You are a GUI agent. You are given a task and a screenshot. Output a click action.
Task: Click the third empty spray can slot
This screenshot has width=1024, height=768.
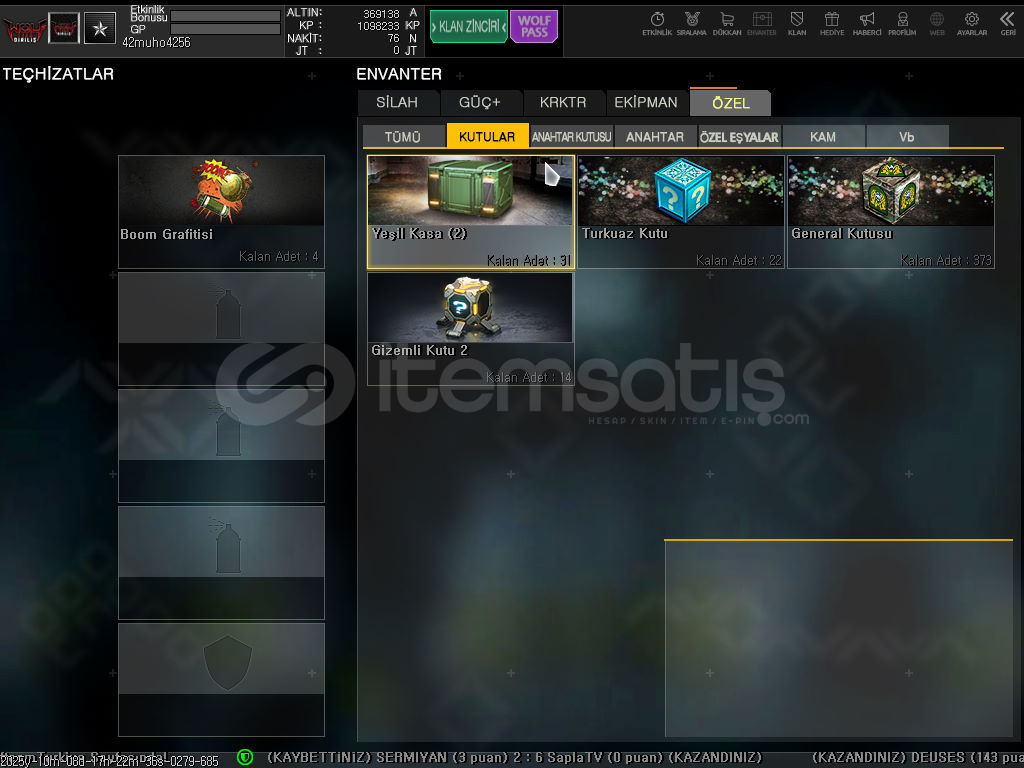coord(221,562)
